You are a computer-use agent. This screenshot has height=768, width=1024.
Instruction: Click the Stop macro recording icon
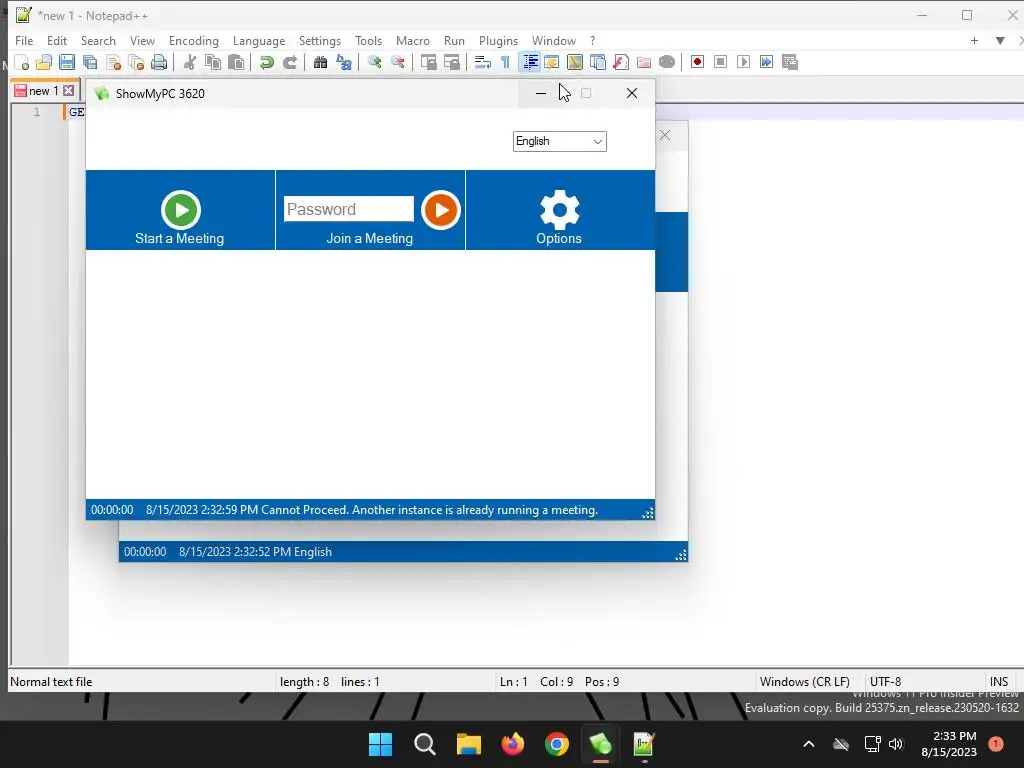(x=720, y=62)
